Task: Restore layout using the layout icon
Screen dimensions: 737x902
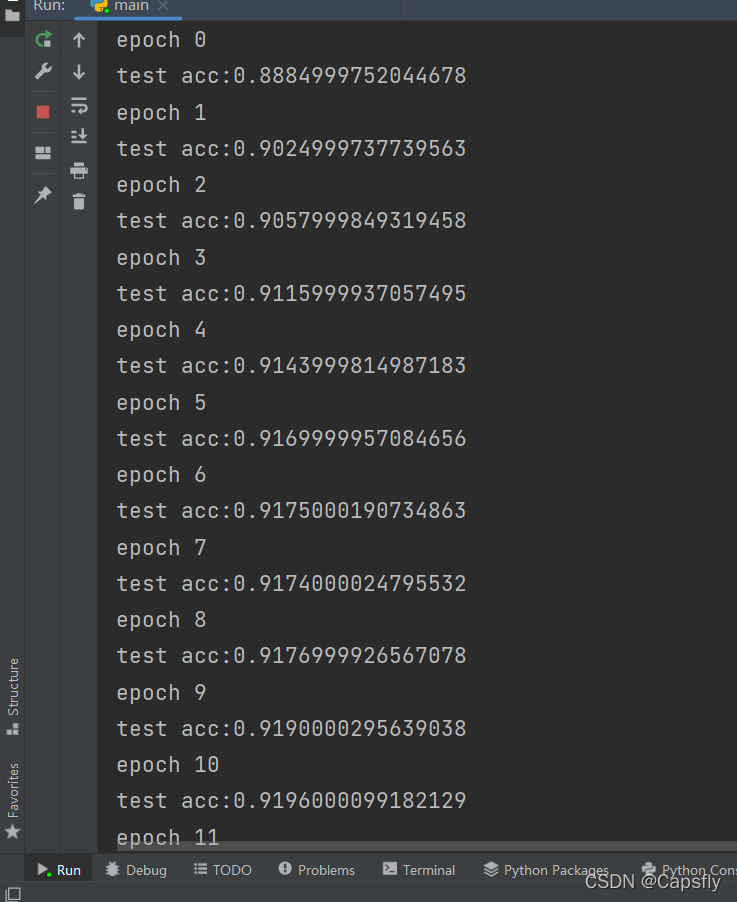Action: (43, 153)
